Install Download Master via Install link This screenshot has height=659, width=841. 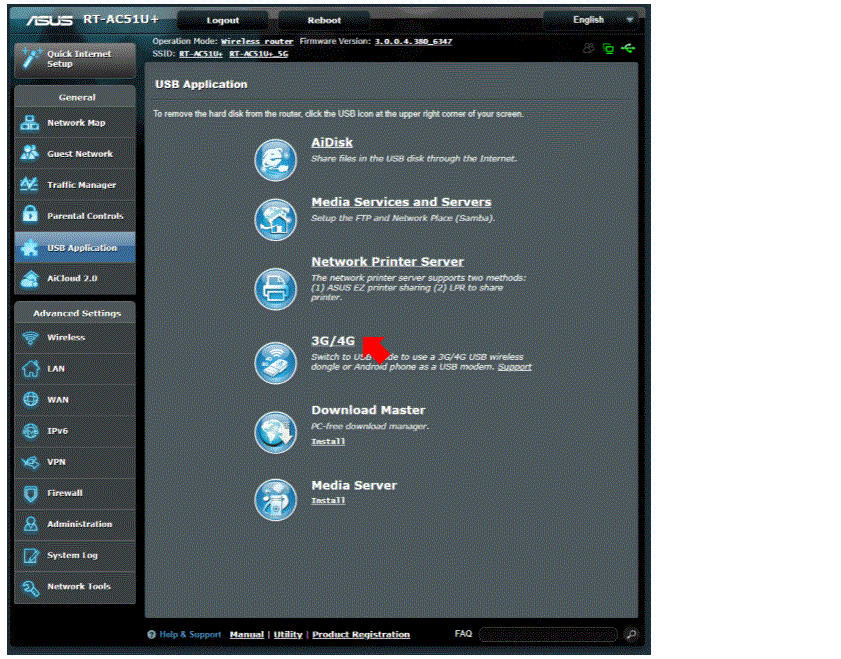[x=328, y=441]
